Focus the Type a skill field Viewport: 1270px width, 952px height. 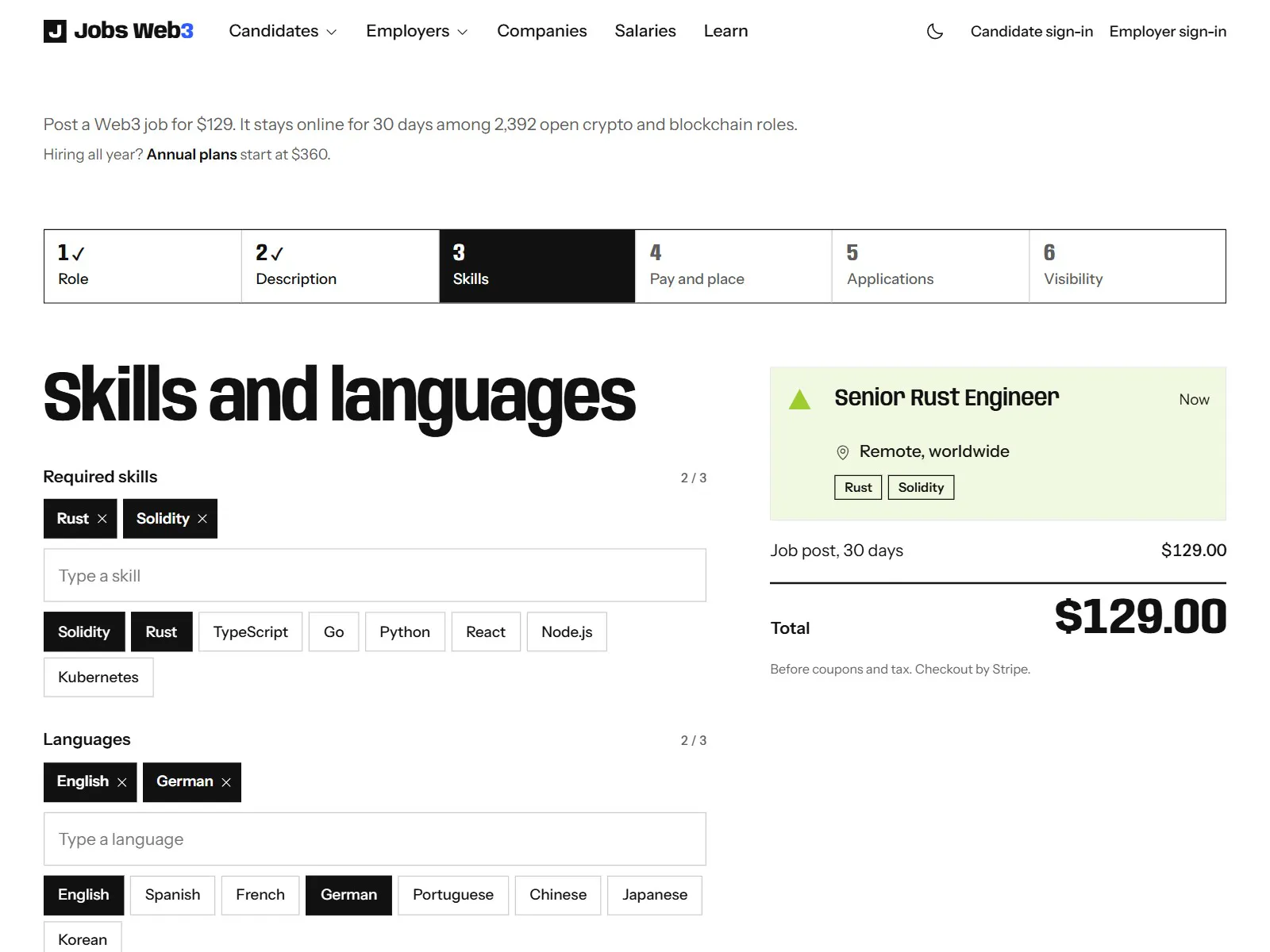375,575
